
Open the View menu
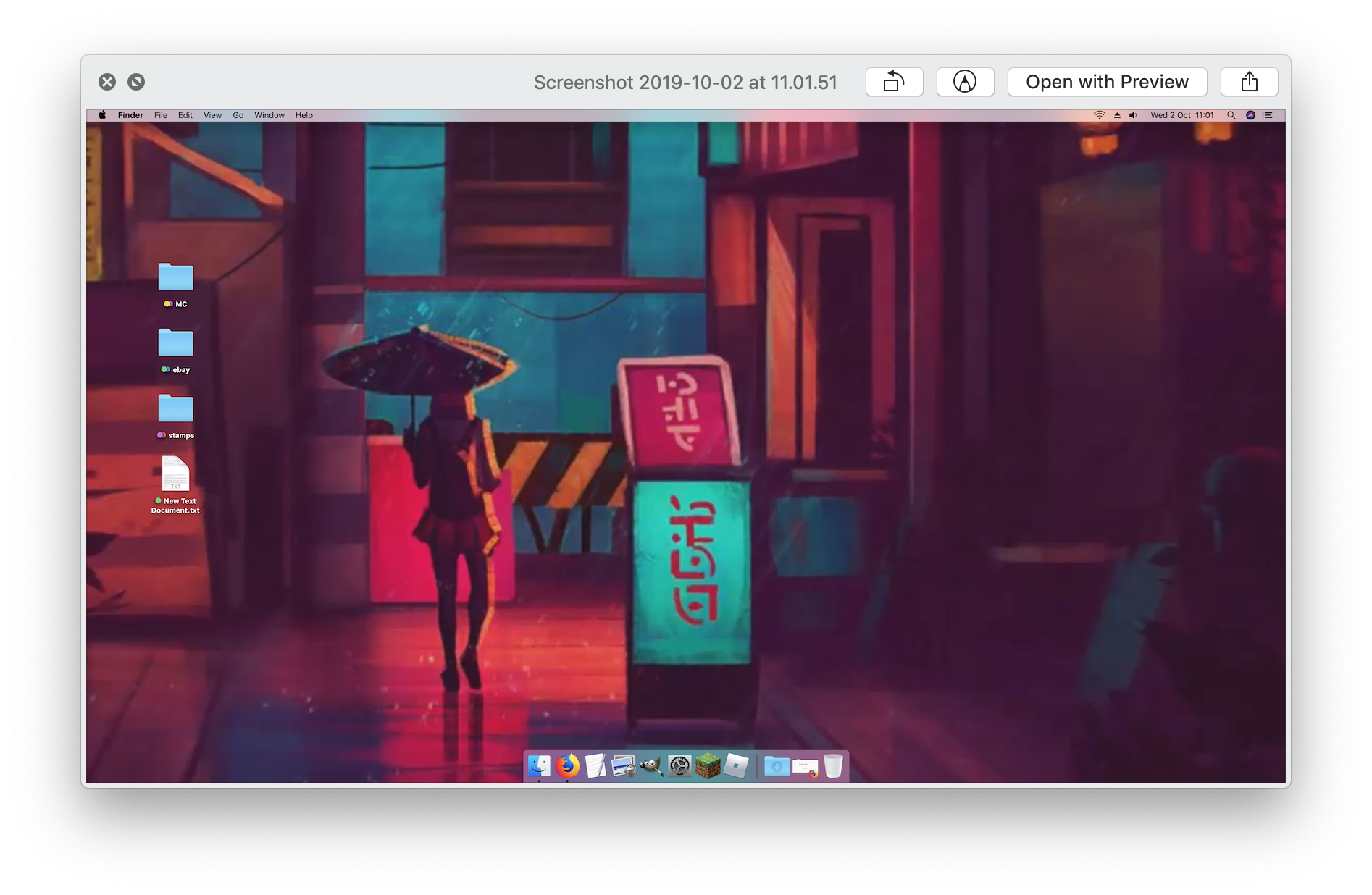(212, 115)
